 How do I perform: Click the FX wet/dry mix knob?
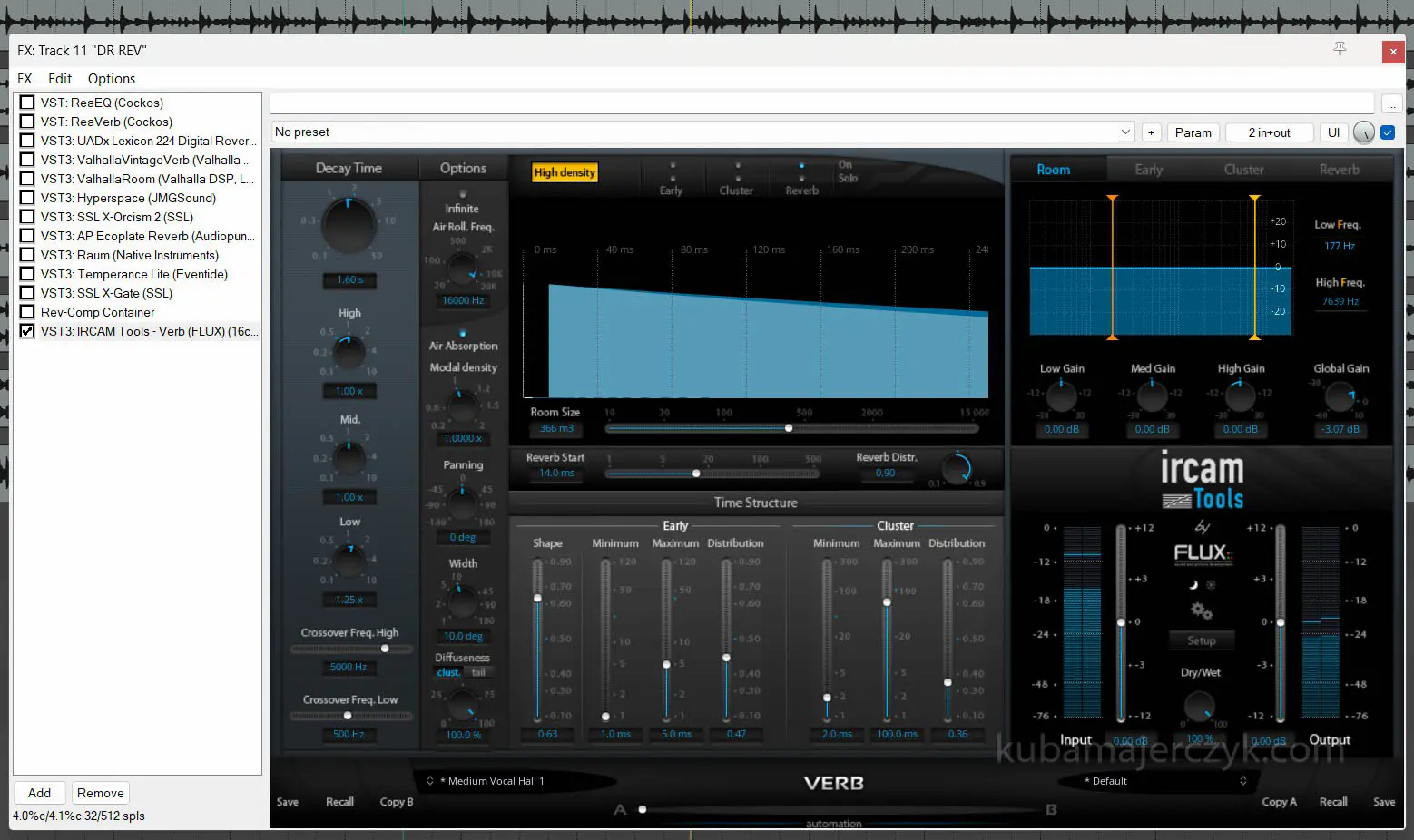pyautogui.click(x=1363, y=132)
